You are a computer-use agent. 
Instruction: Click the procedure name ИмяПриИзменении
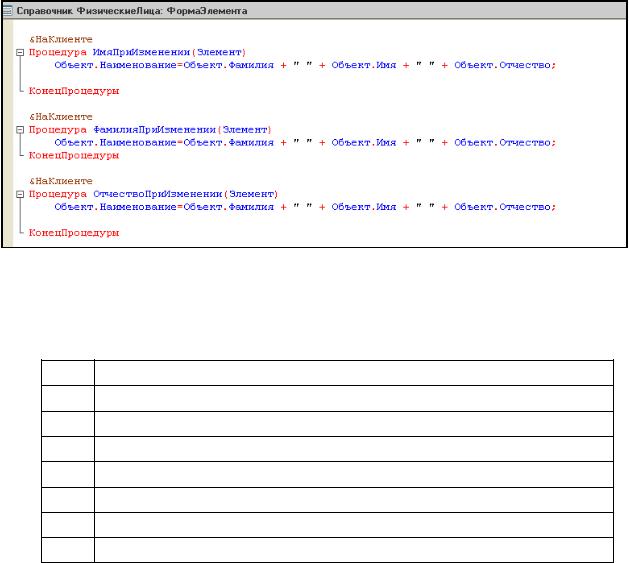[x=141, y=53]
